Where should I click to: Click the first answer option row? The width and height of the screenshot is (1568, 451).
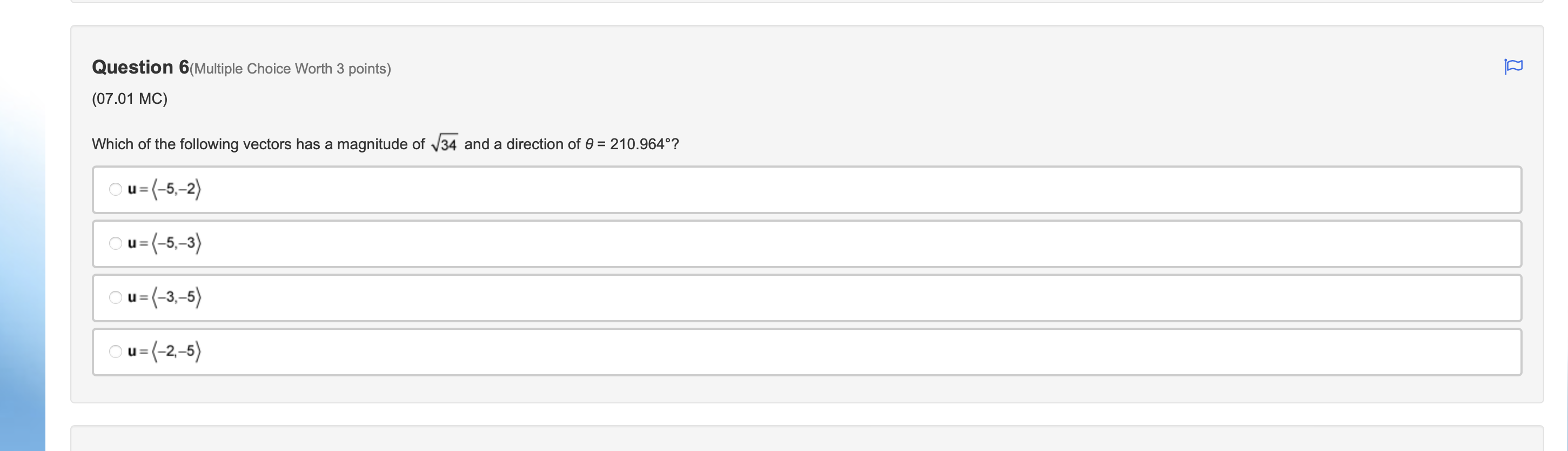[792, 190]
